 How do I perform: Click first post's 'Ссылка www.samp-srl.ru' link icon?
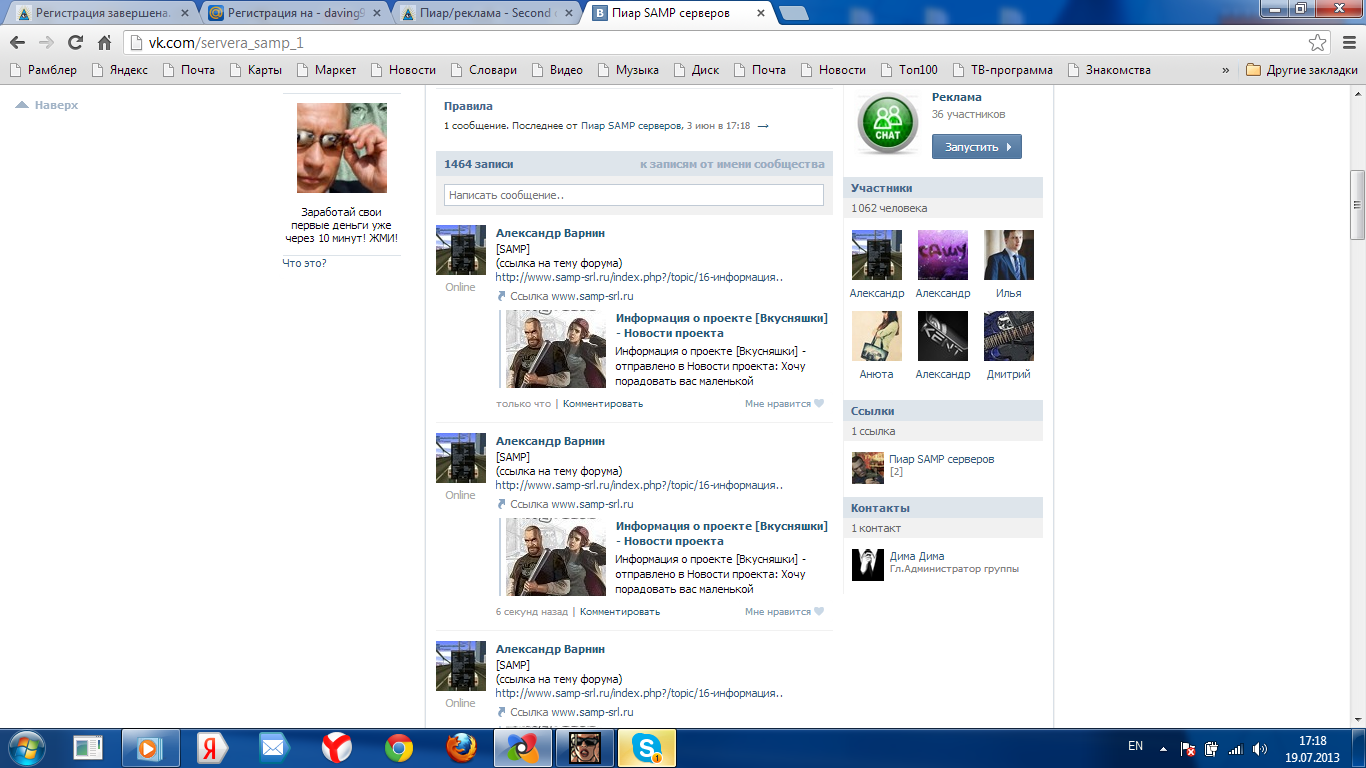pos(502,296)
